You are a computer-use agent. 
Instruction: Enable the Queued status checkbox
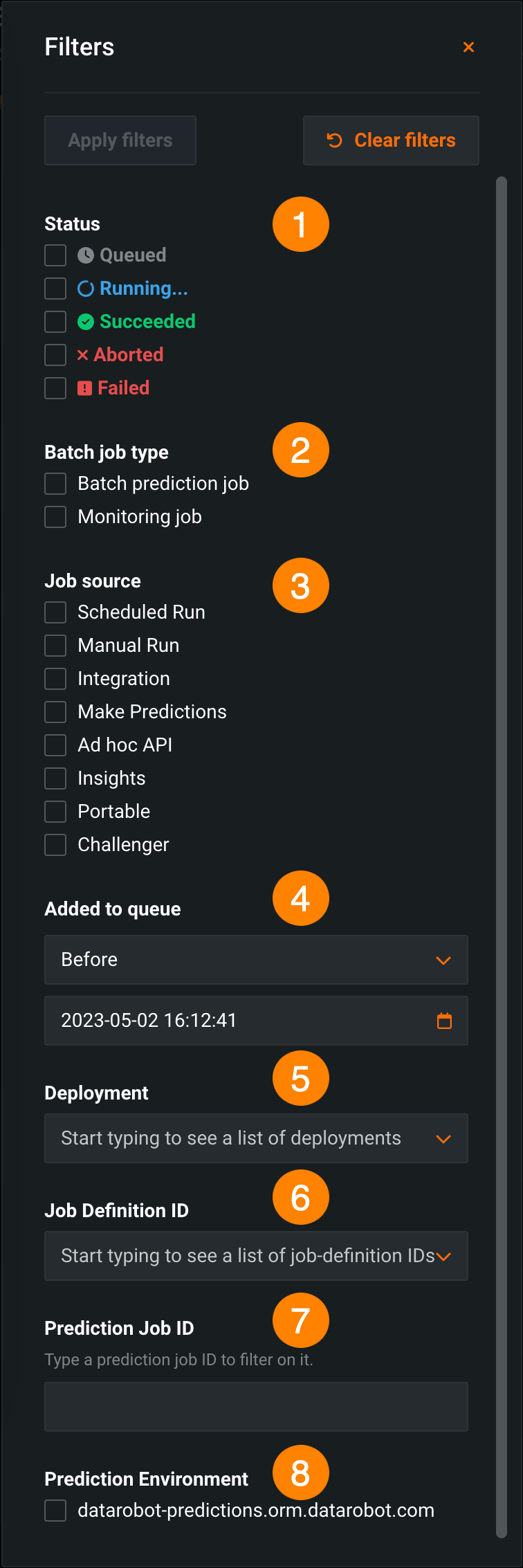click(x=55, y=255)
